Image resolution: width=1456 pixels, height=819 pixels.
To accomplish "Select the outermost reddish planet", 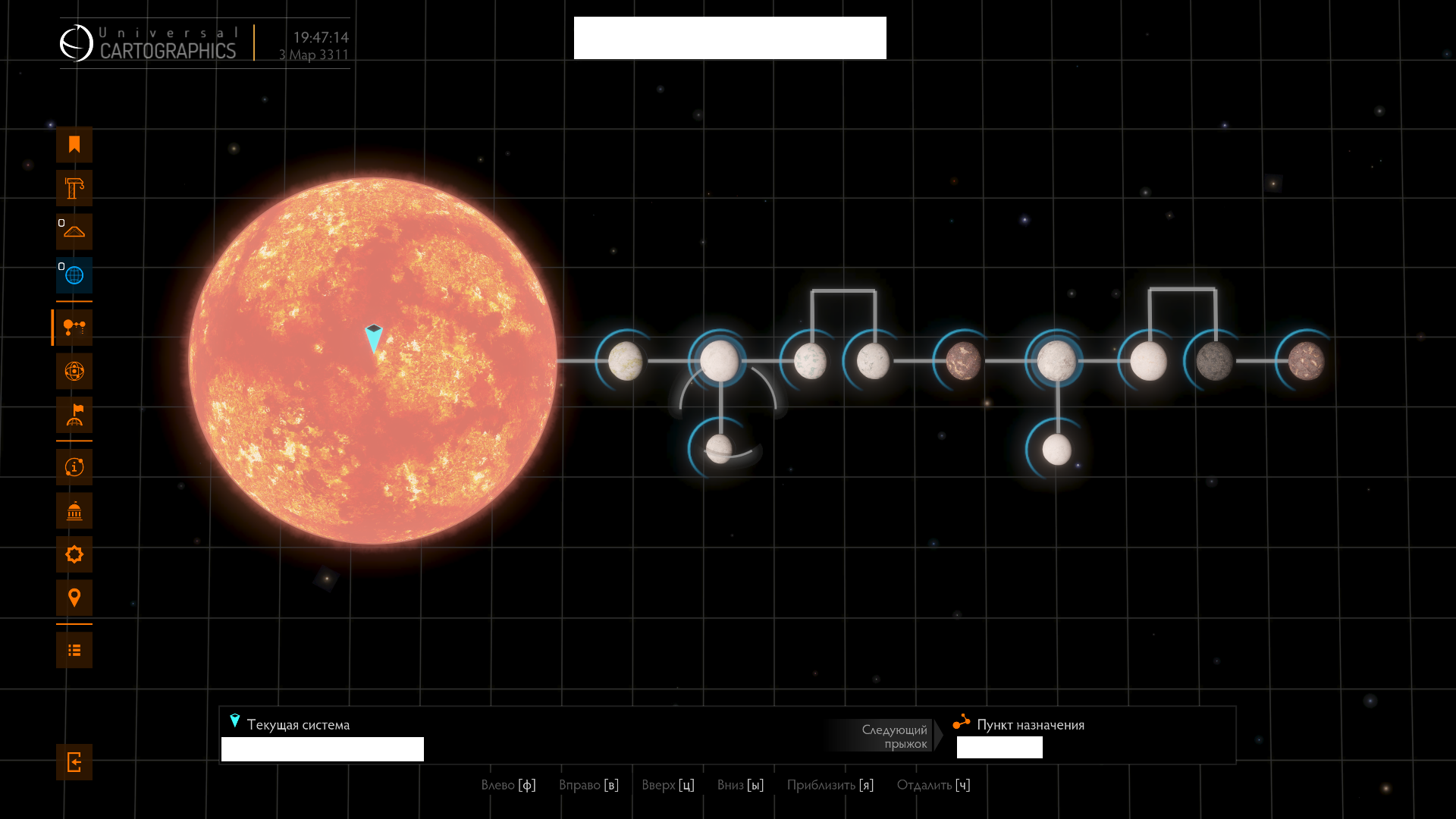I will click(x=1306, y=361).
